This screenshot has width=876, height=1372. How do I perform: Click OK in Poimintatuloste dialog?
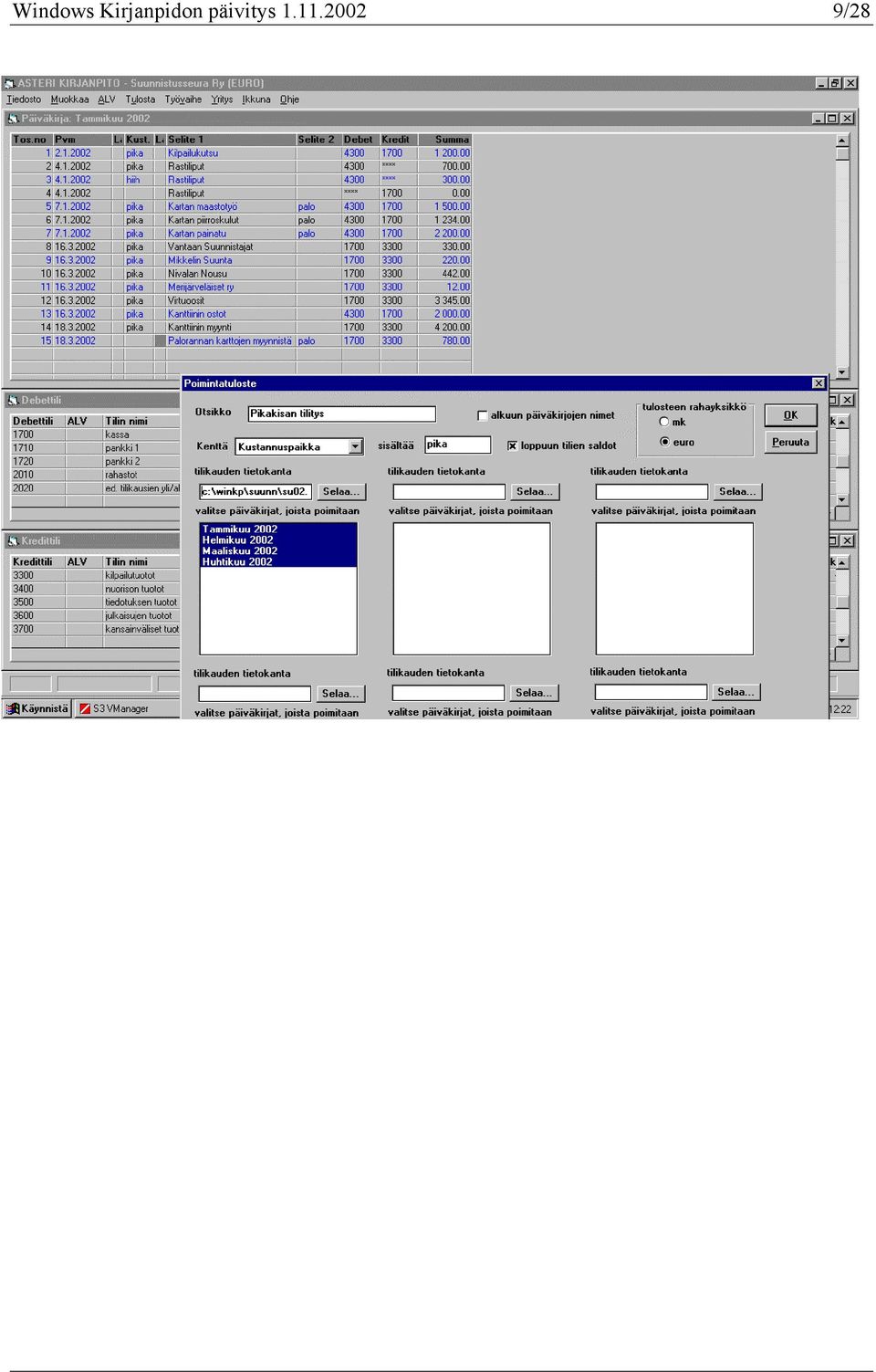pyautogui.click(x=790, y=415)
